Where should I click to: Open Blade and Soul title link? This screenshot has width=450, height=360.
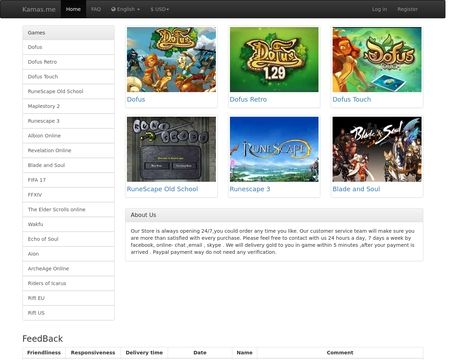(356, 189)
